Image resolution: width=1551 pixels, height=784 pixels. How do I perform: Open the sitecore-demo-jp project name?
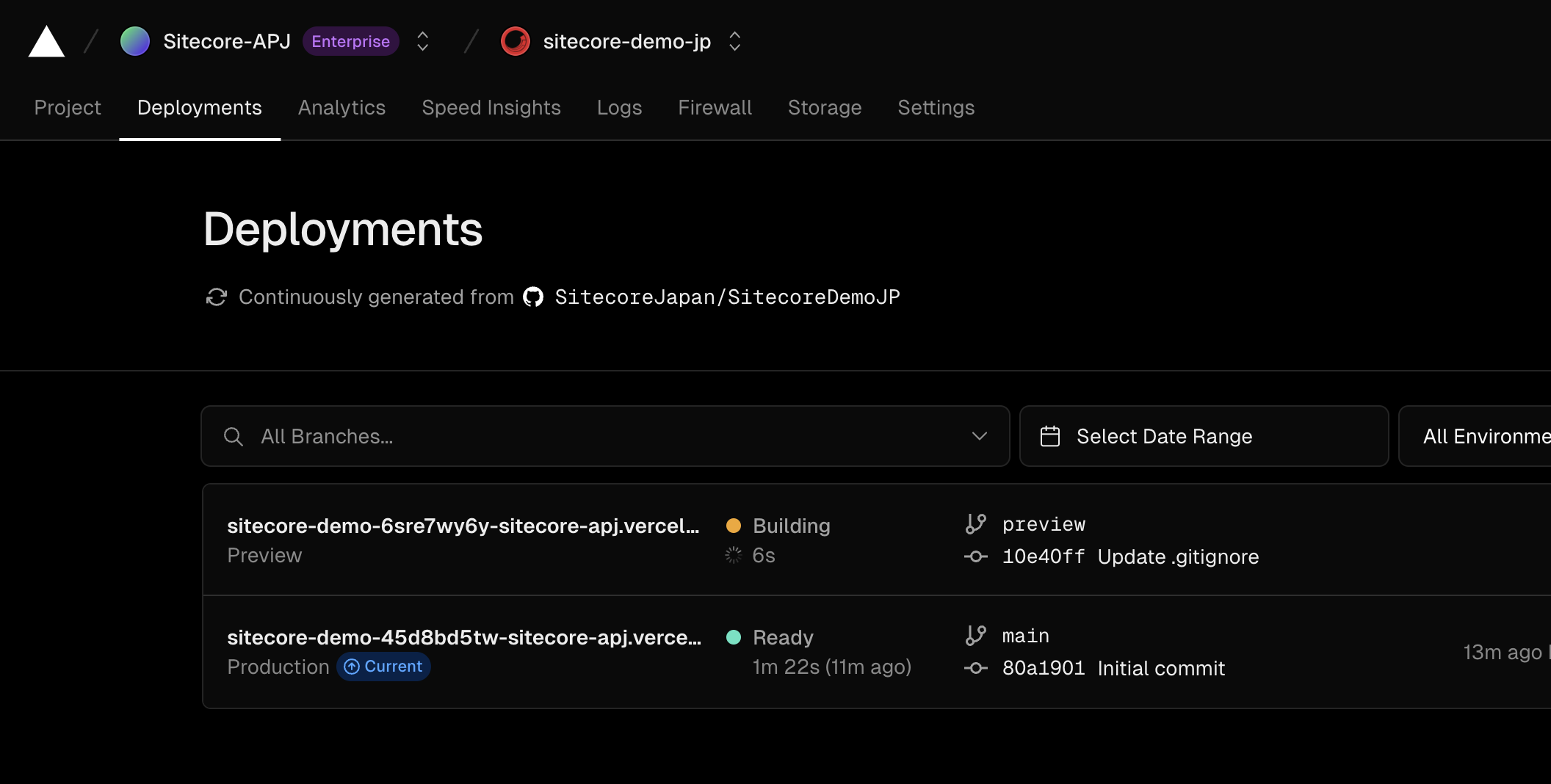(x=627, y=41)
